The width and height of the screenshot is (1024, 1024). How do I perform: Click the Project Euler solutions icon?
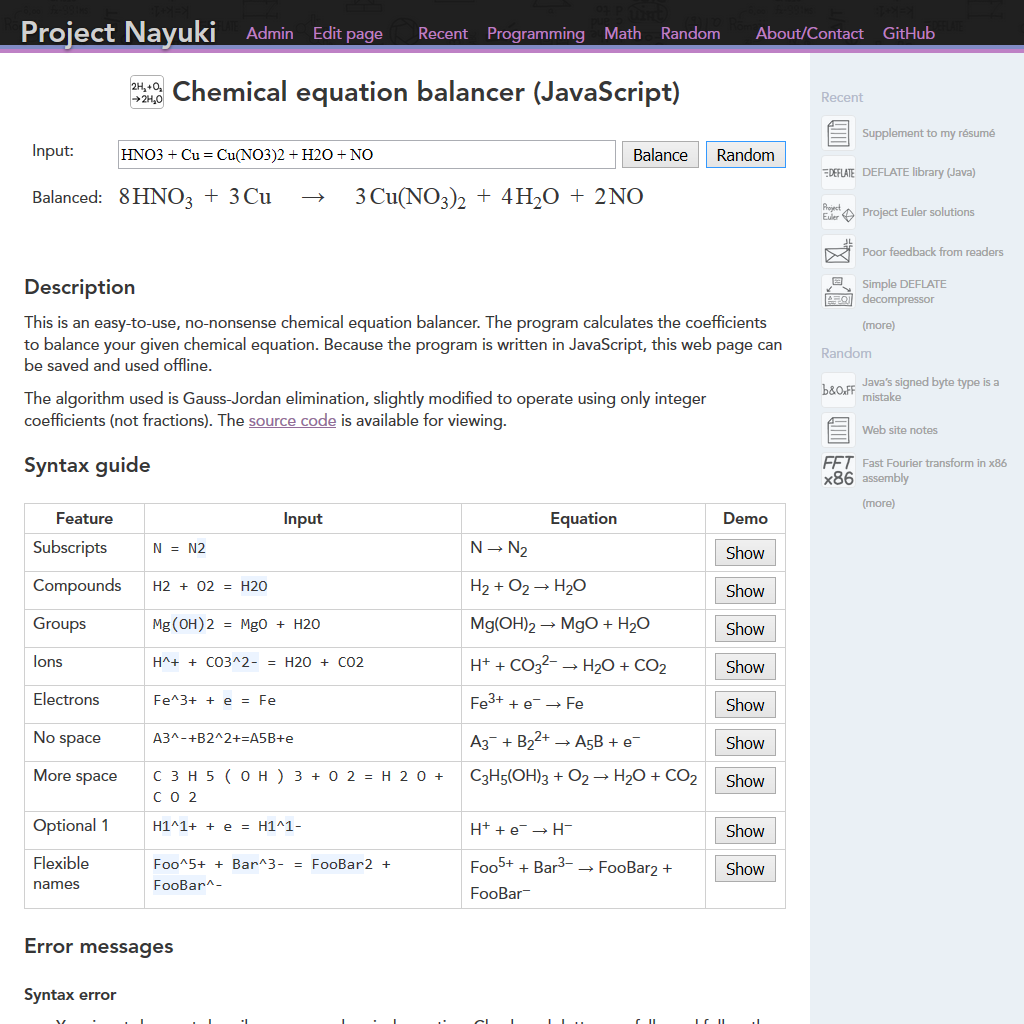(x=838, y=212)
